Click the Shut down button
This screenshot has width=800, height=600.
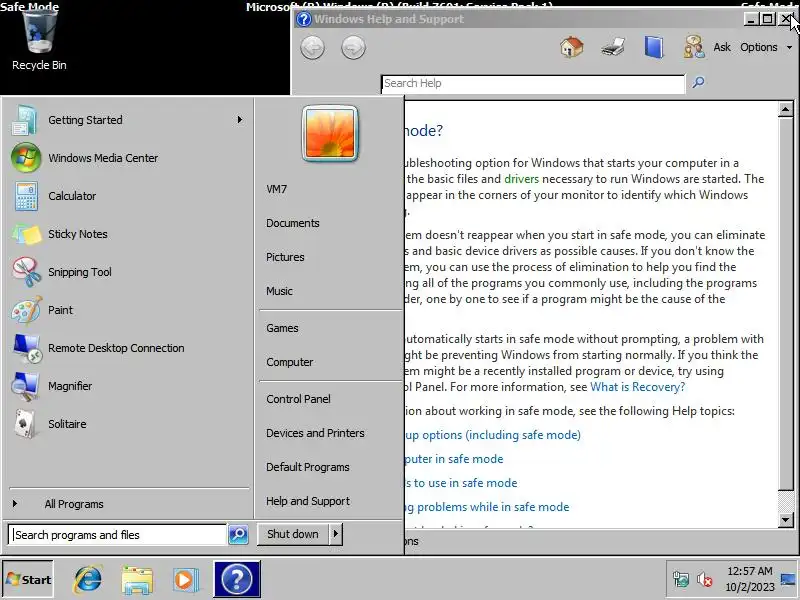[293, 534]
